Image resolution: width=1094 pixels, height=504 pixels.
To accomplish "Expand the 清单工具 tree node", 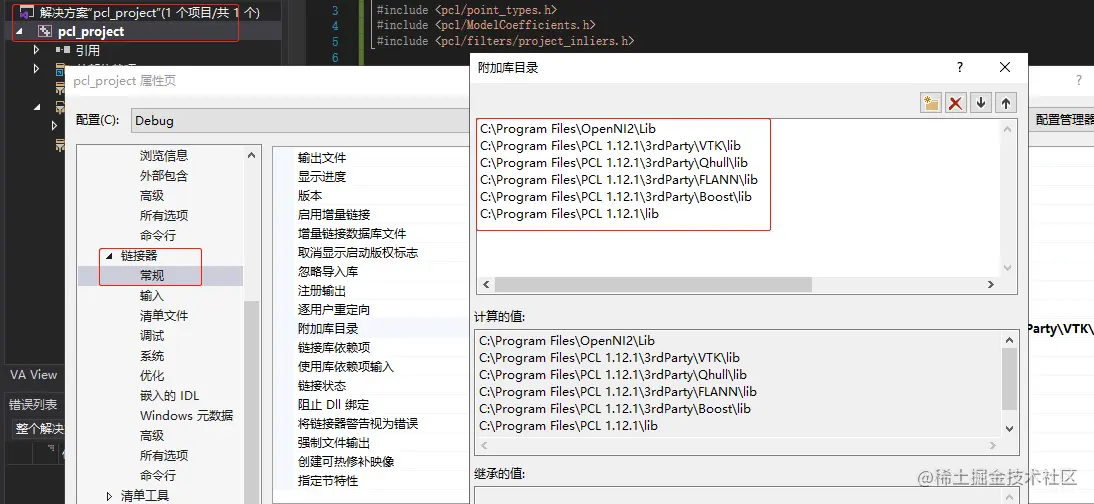I will point(109,496).
